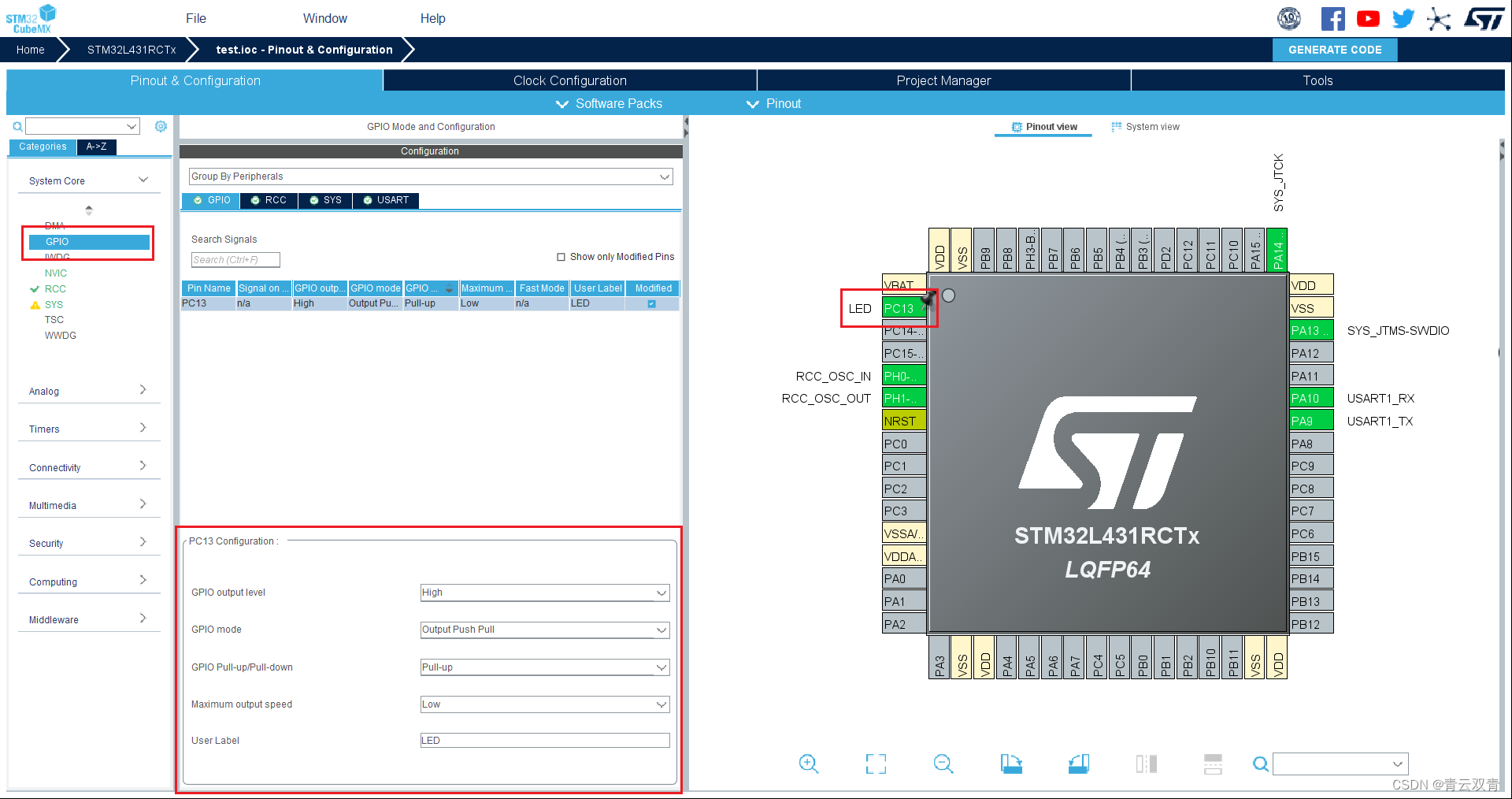This screenshot has height=799, width=1512.
Task: Switch to System view
Action: [x=1145, y=127]
